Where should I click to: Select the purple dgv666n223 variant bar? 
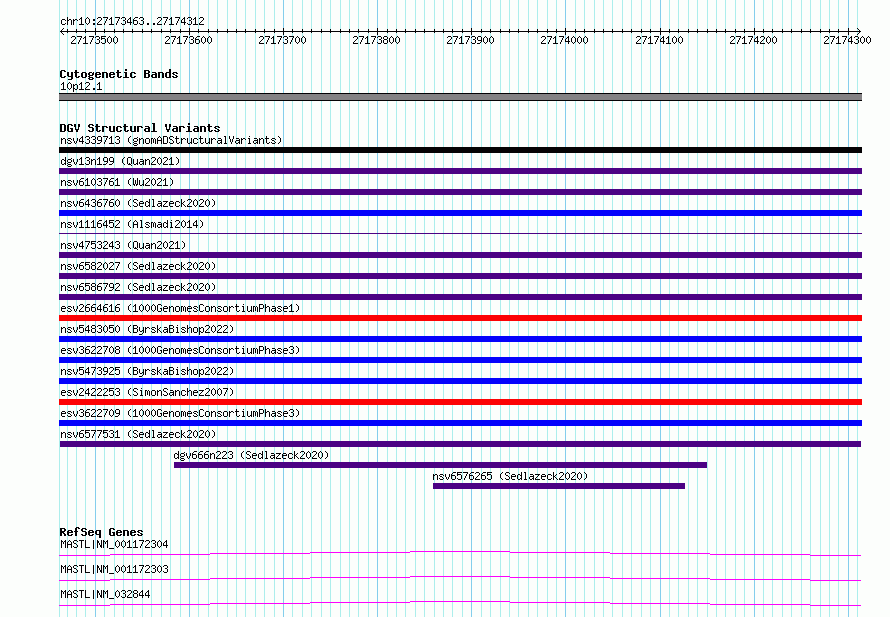click(x=440, y=465)
